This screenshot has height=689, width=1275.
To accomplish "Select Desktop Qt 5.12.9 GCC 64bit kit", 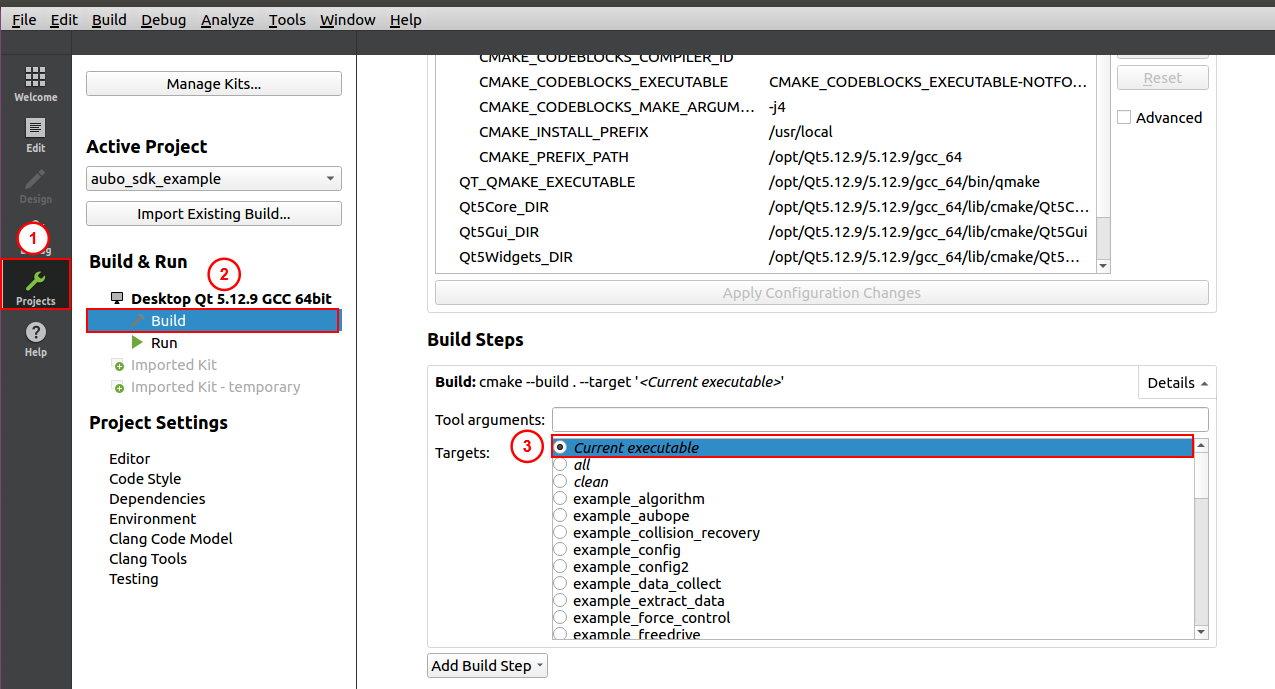I will coord(231,298).
